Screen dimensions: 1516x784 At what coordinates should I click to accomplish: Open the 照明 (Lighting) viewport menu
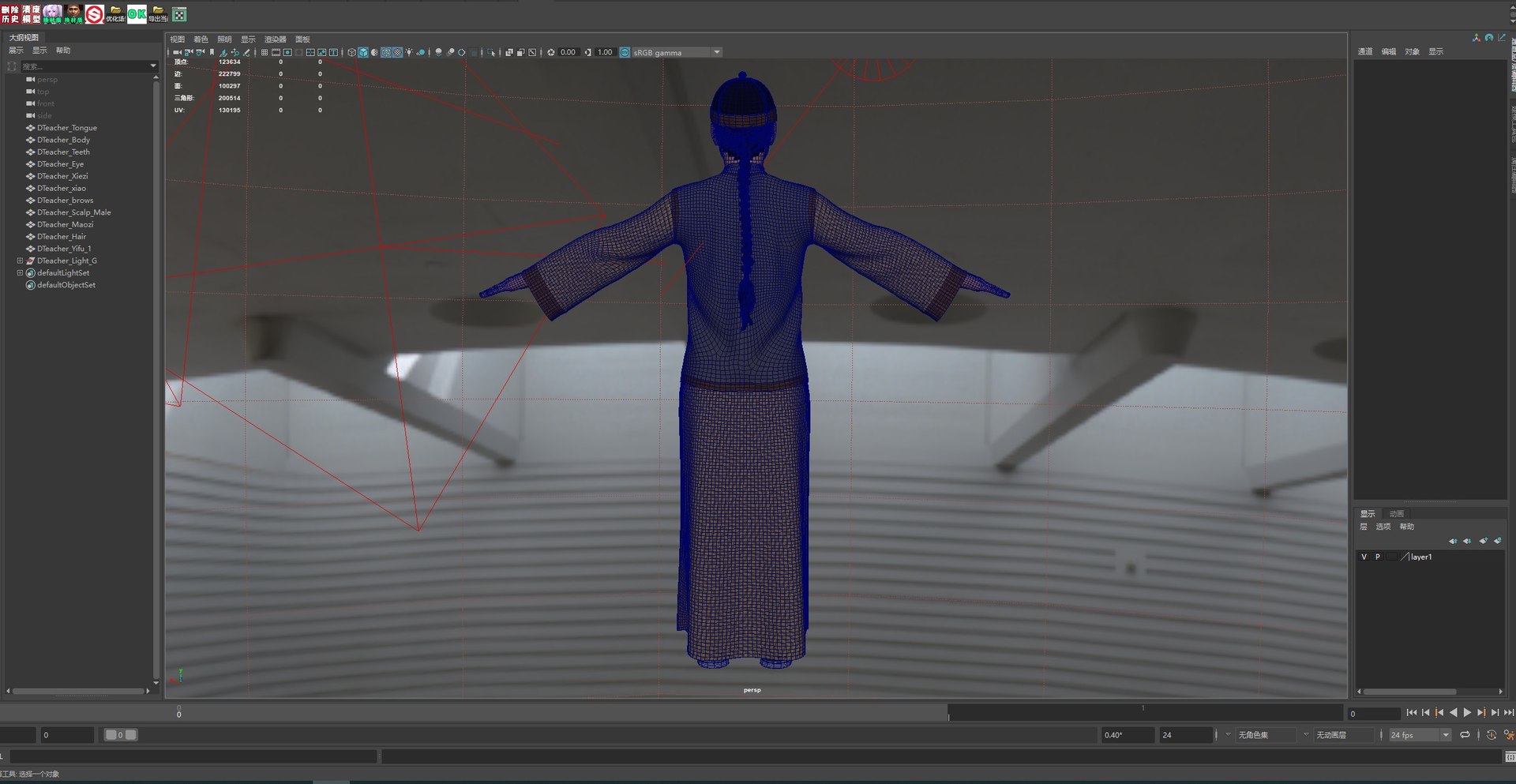click(224, 39)
